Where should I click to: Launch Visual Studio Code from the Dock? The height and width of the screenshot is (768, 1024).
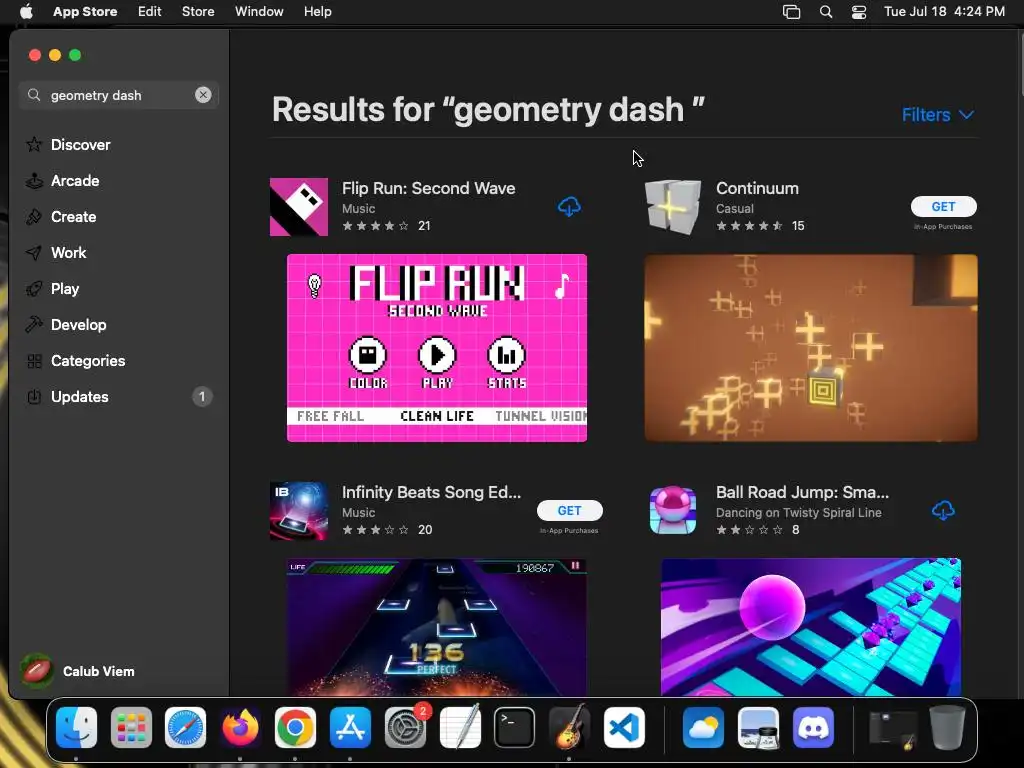pos(624,728)
